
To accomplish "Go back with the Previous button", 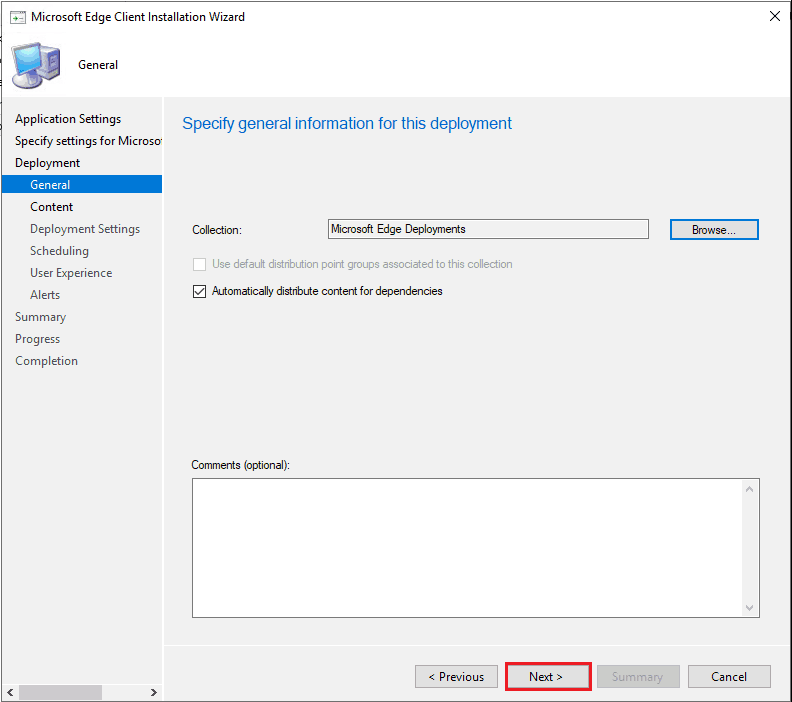I will coord(456,676).
